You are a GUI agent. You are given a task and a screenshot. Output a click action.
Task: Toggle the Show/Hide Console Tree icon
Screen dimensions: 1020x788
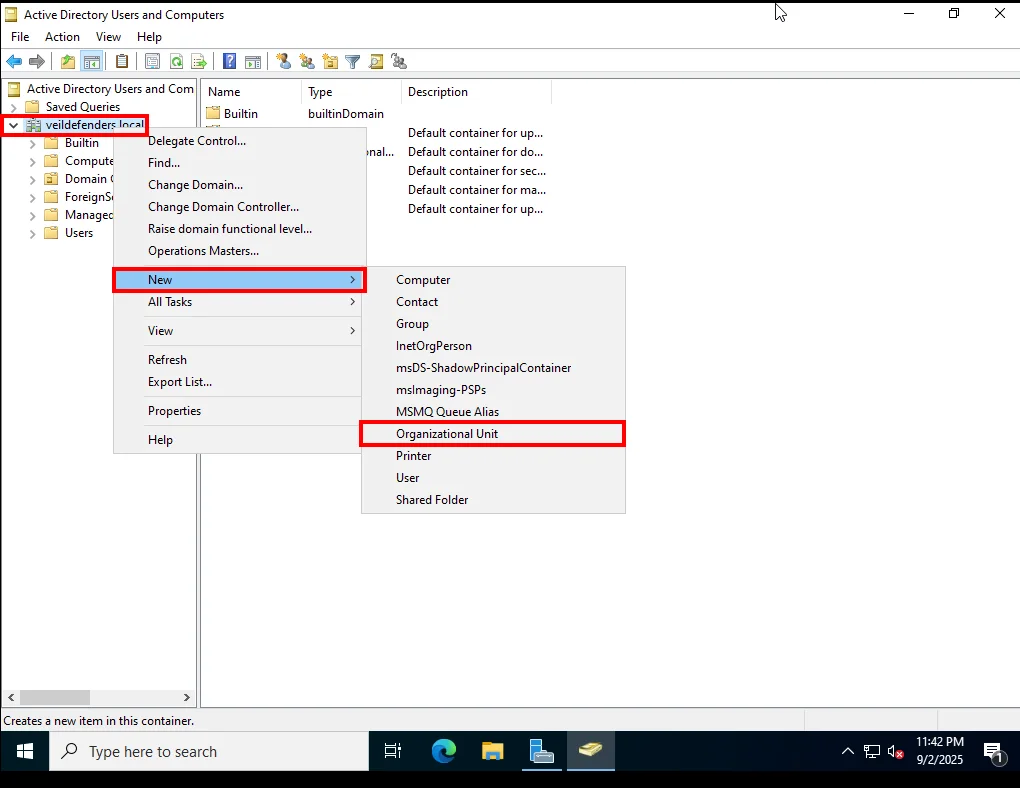92,62
